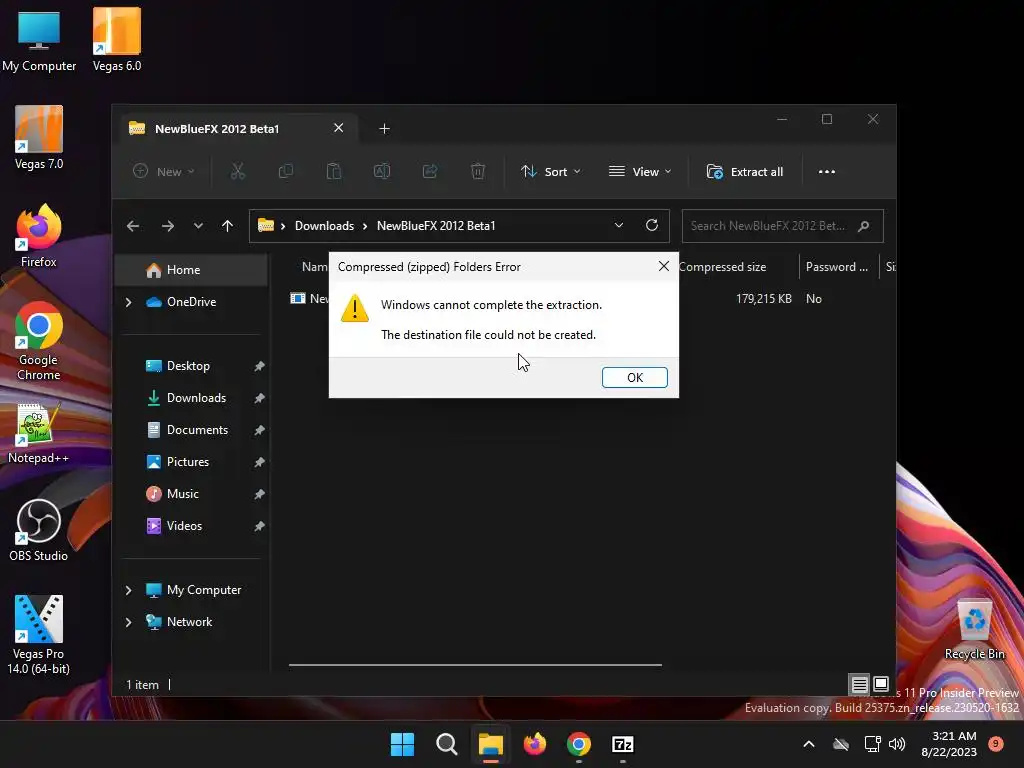1024x768 pixels.
Task: Expand the address bar history dropdown
Action: 618,225
